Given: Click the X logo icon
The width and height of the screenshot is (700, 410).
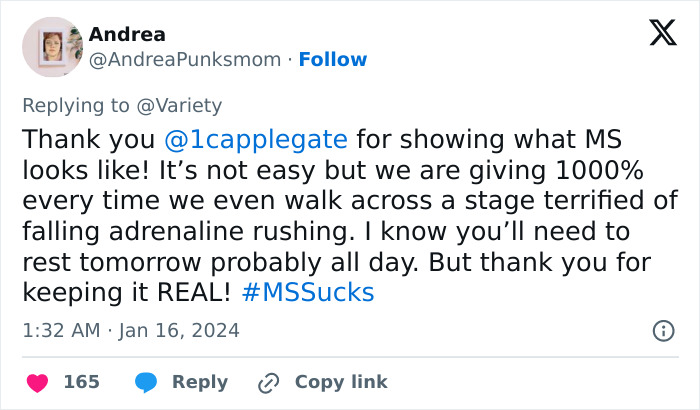Looking at the screenshot, I should [662, 34].
